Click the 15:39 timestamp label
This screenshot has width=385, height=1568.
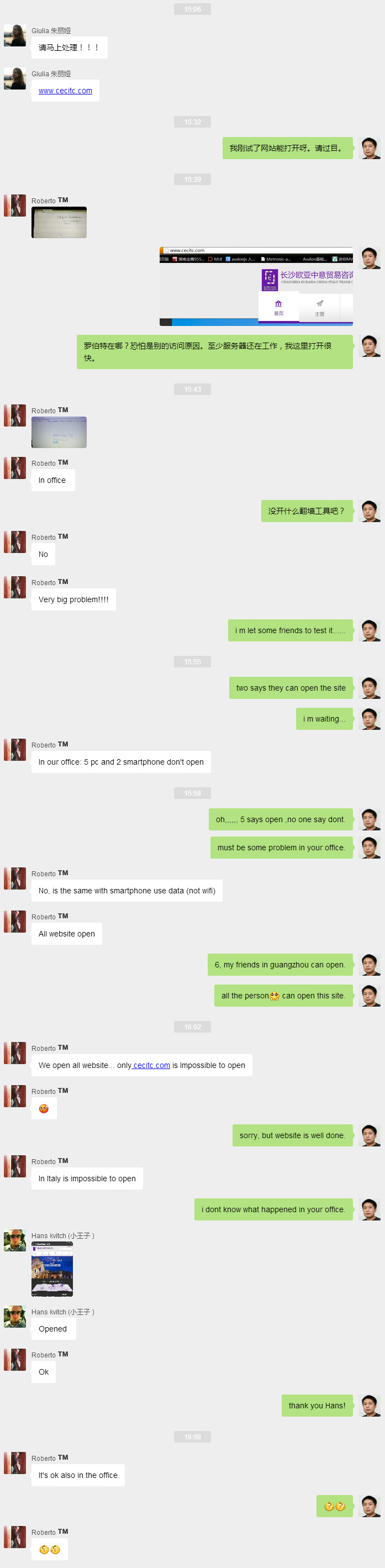click(192, 180)
